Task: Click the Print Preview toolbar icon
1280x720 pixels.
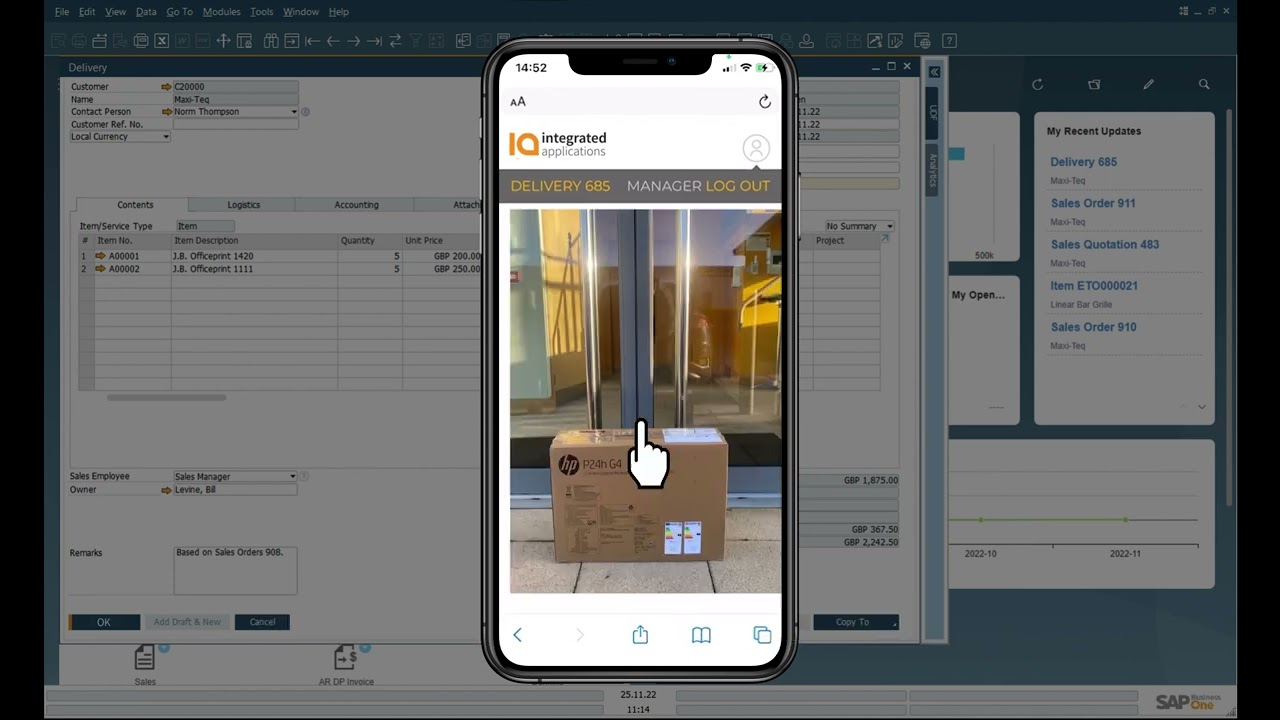Action: coord(58,41)
